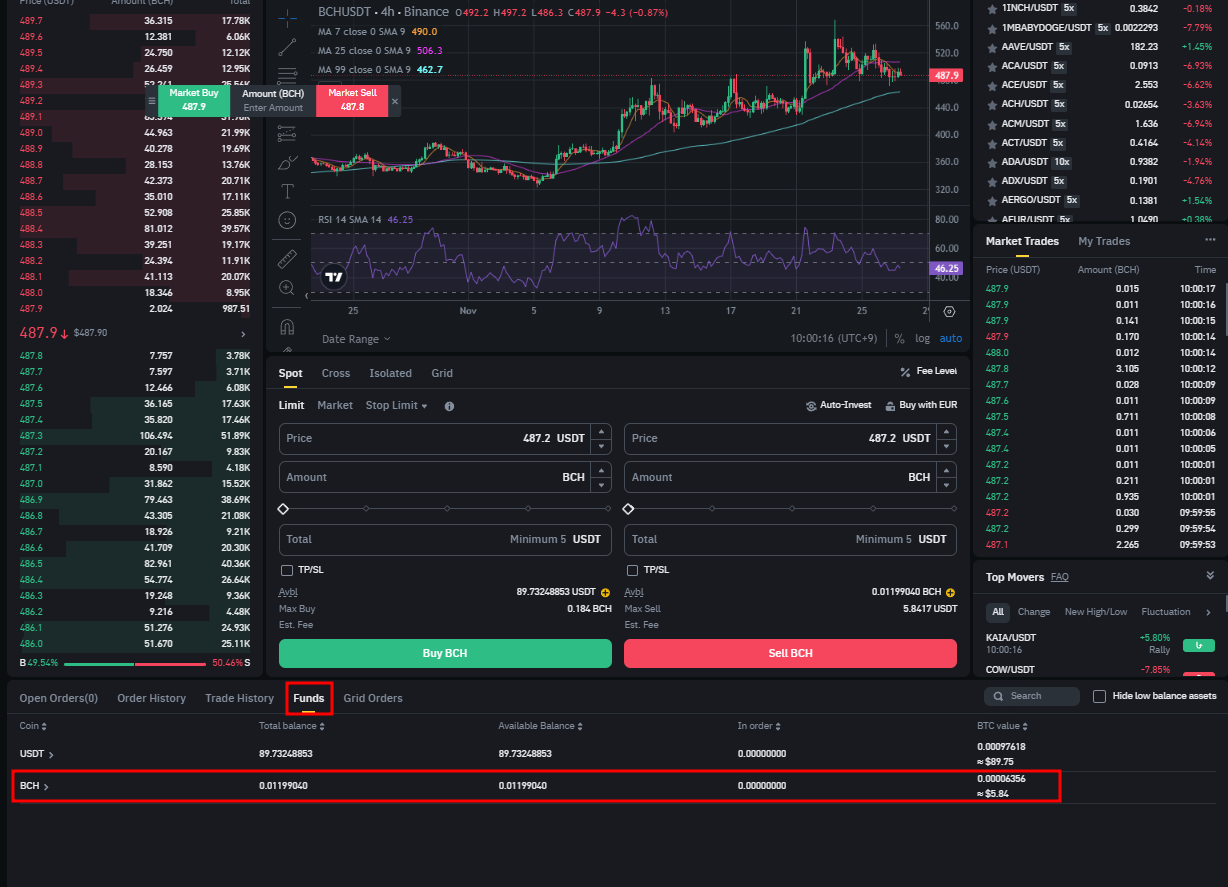Enable TP/SL on buy side
Image resolution: width=1228 pixels, height=887 pixels.
tap(287, 570)
